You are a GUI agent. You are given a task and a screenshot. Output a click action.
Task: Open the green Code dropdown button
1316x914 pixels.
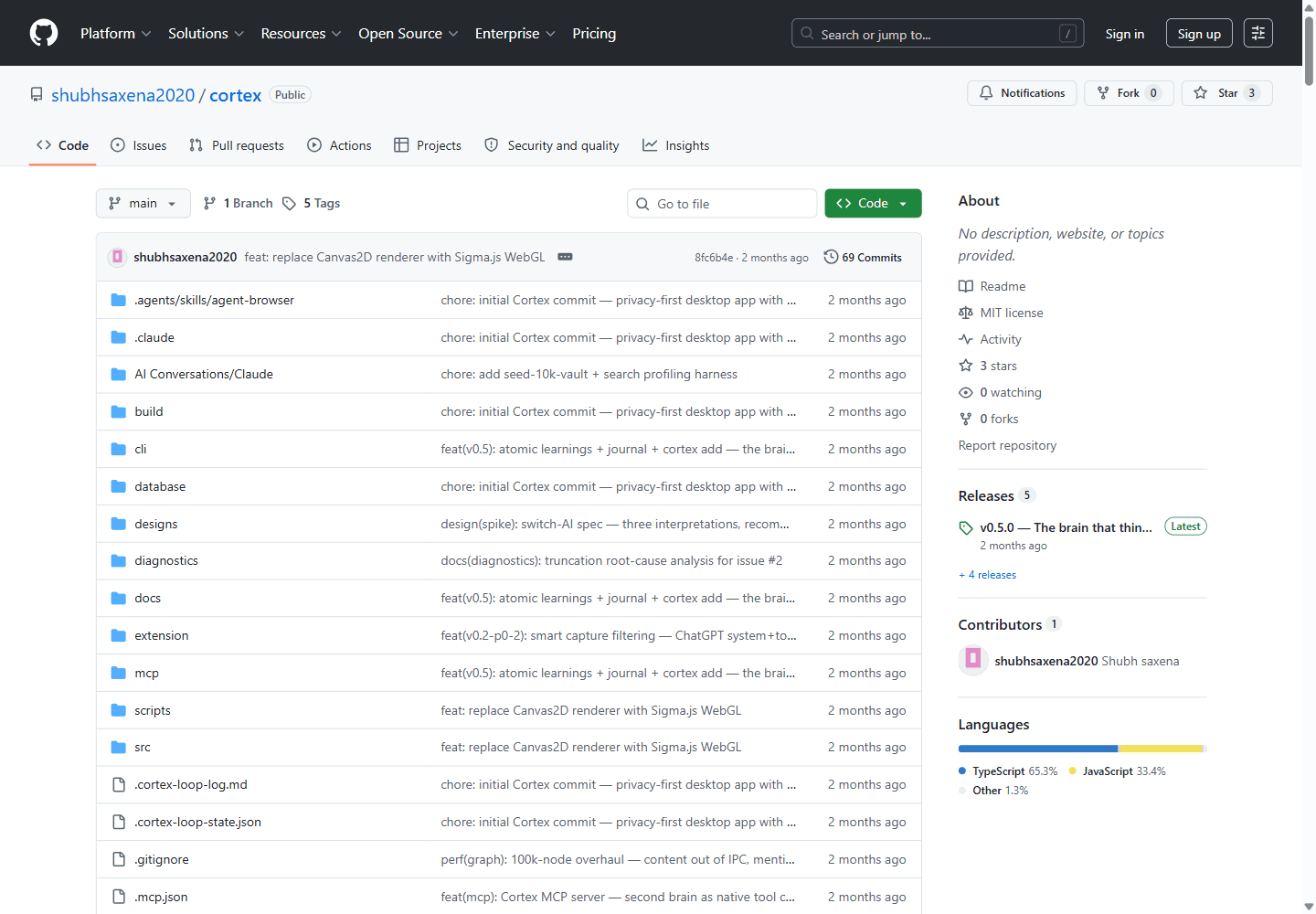[x=873, y=203]
